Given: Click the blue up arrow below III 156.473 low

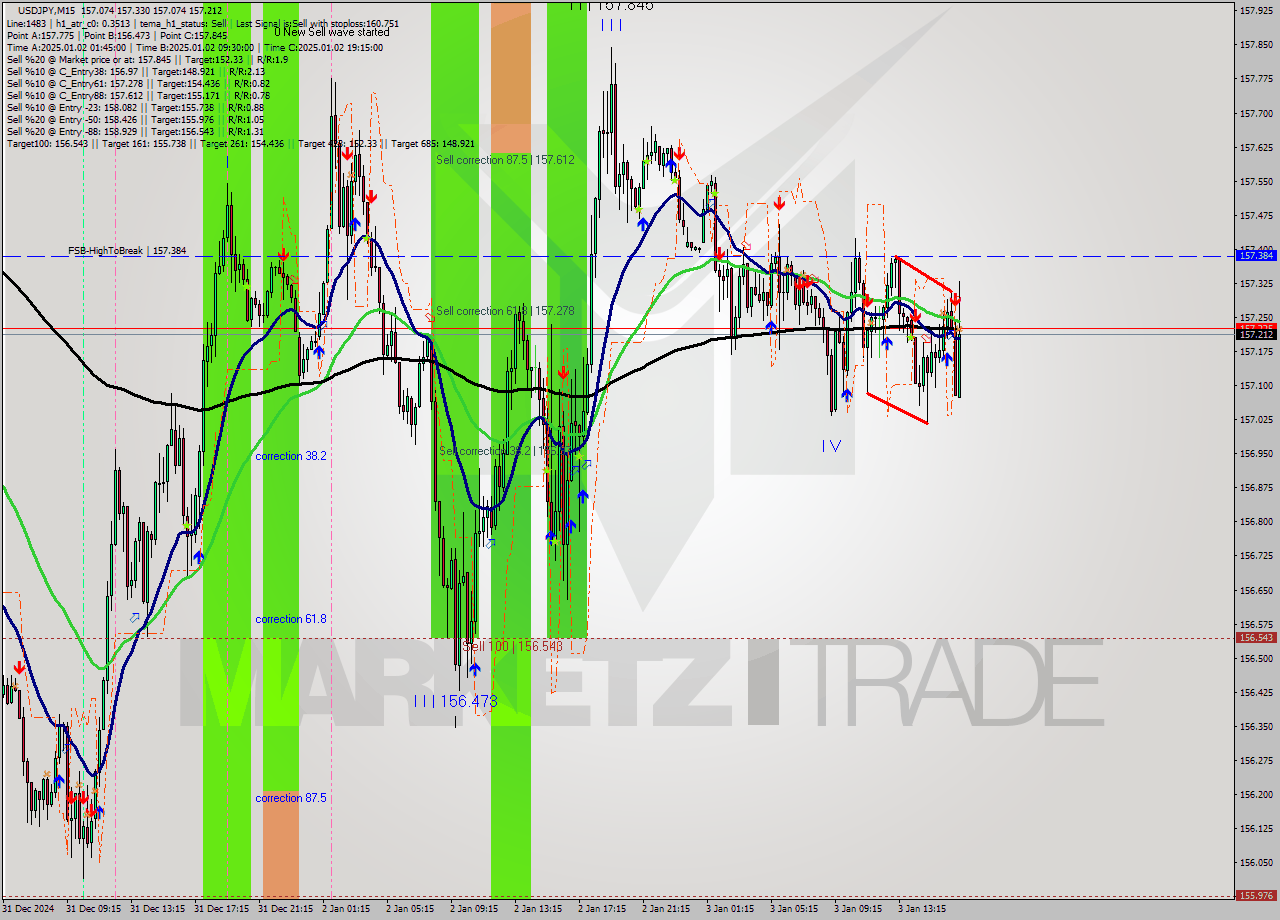Looking at the screenshot, I should click(x=474, y=669).
